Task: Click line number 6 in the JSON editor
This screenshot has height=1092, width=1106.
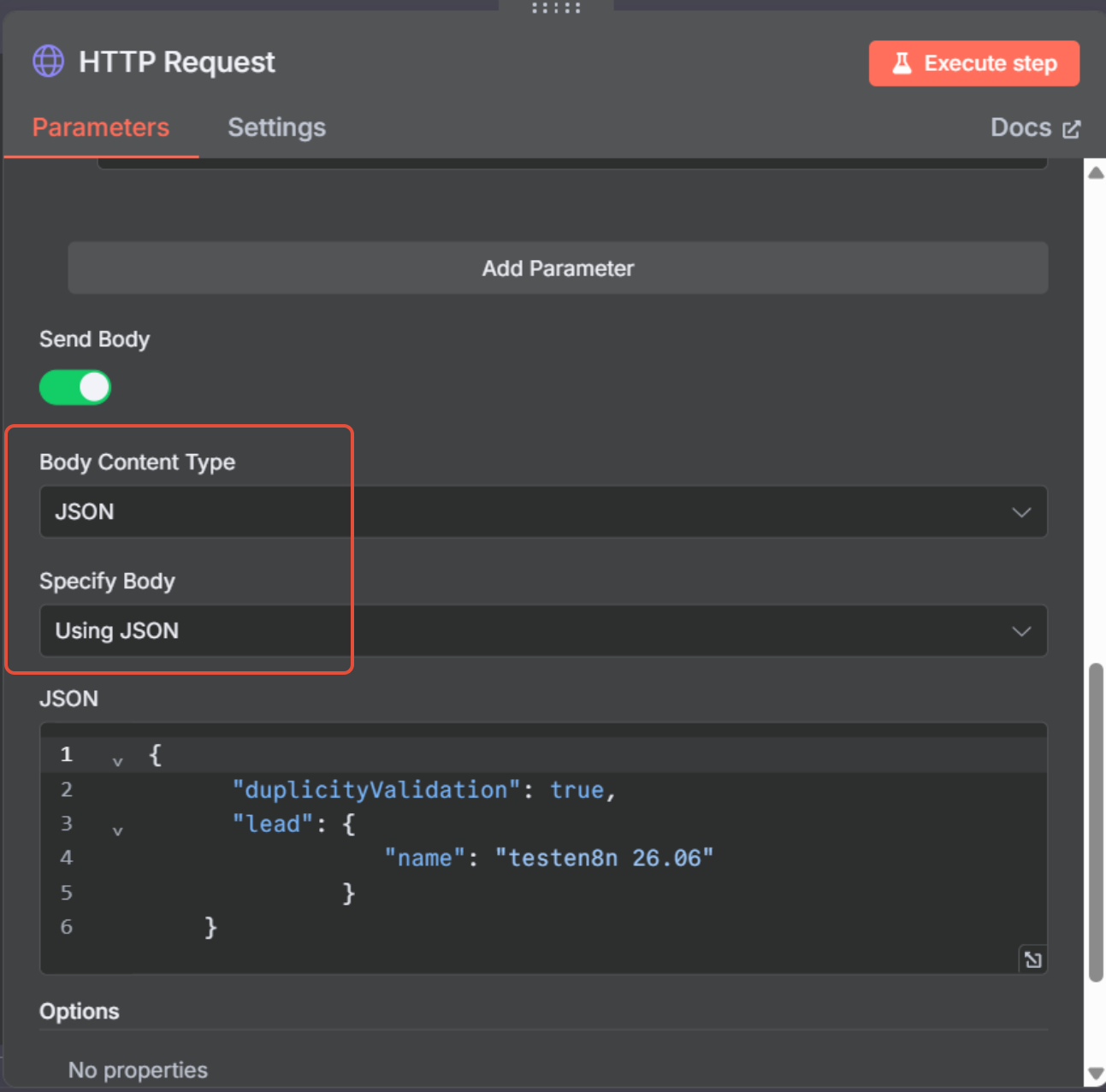Action: [x=67, y=926]
